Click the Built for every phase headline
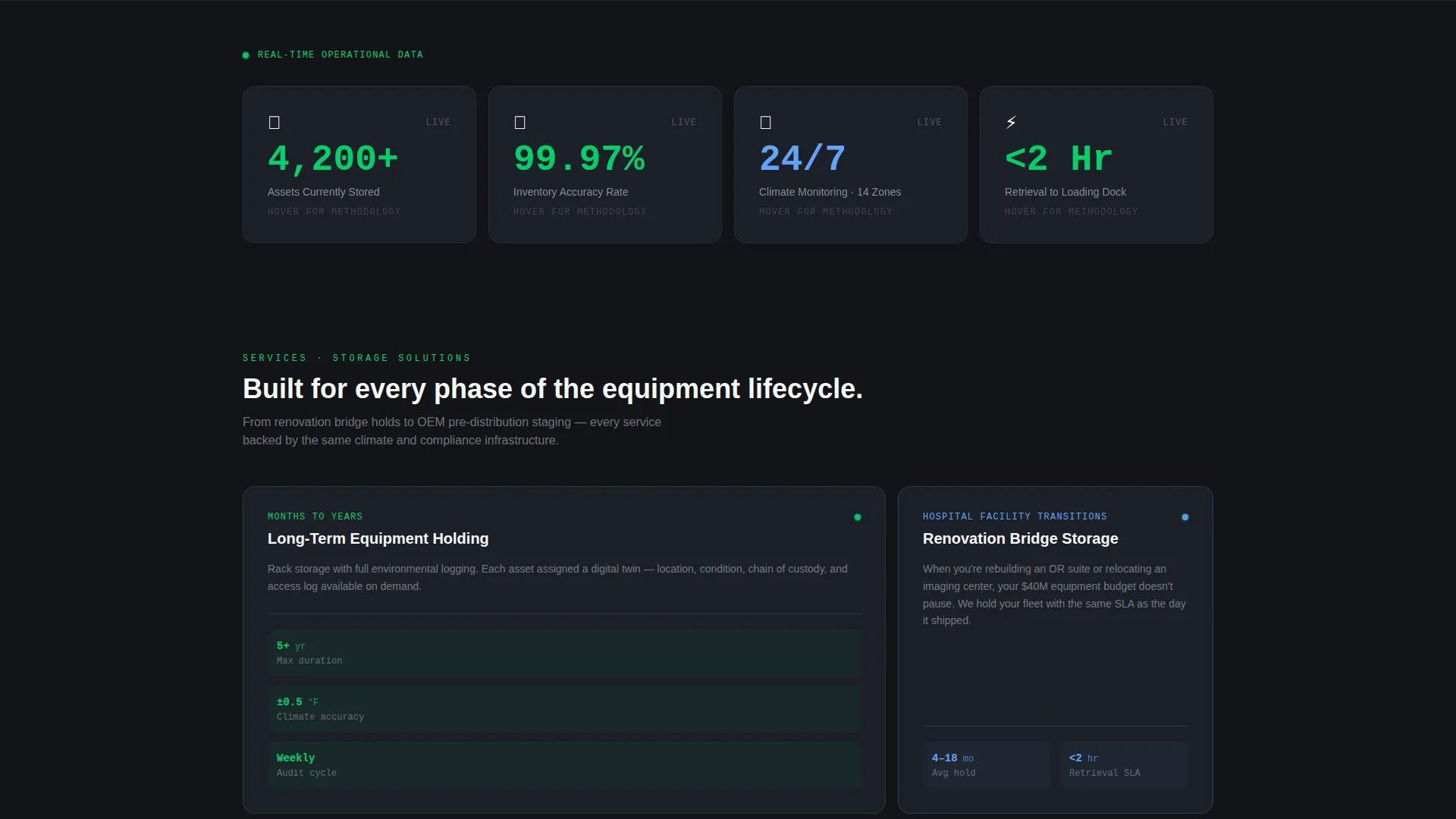Screen dimensions: 1456x819 pyautogui.click(x=553, y=389)
